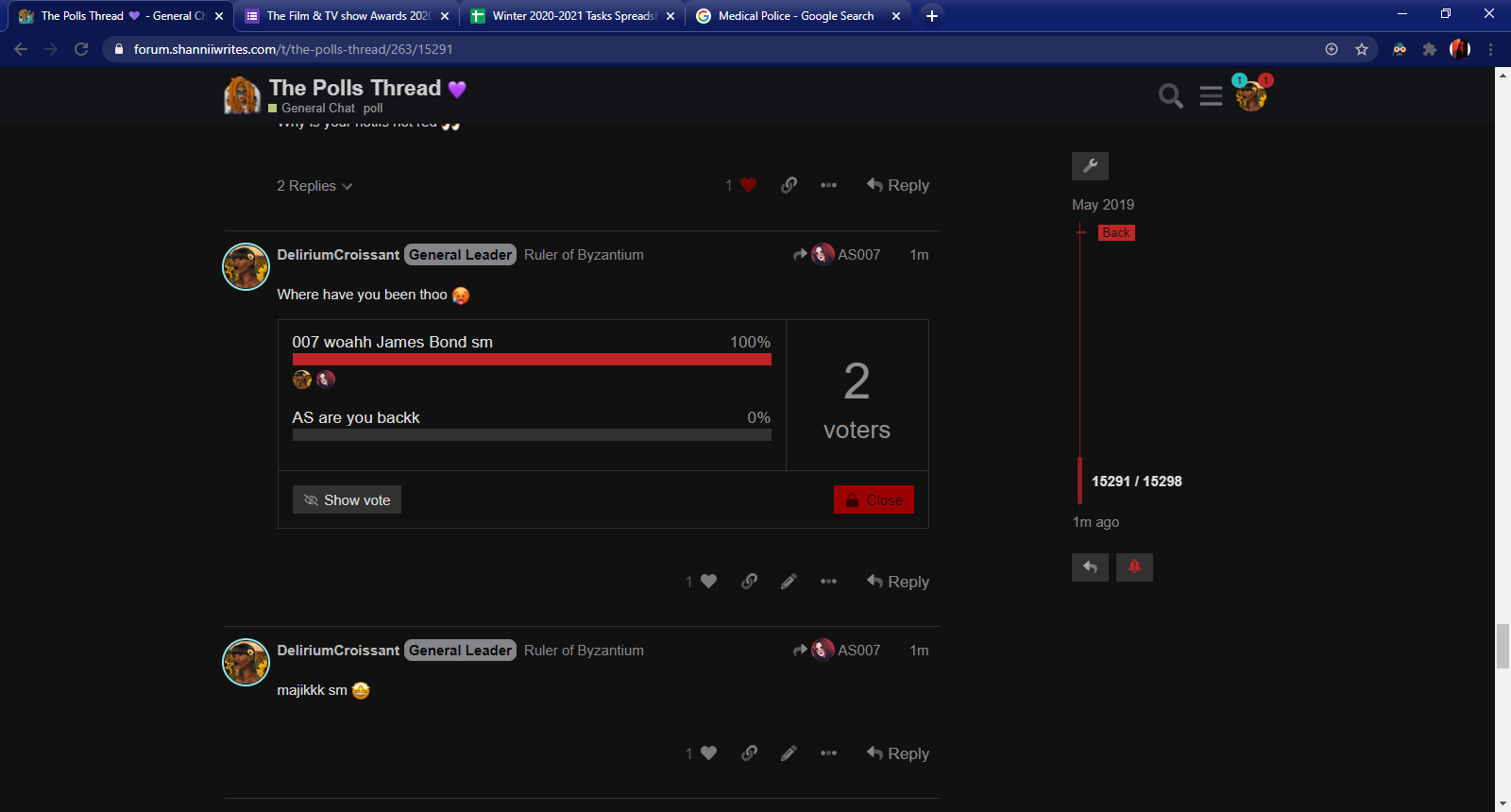
Task: Bookmark this page with the star icon
Action: click(x=1361, y=49)
